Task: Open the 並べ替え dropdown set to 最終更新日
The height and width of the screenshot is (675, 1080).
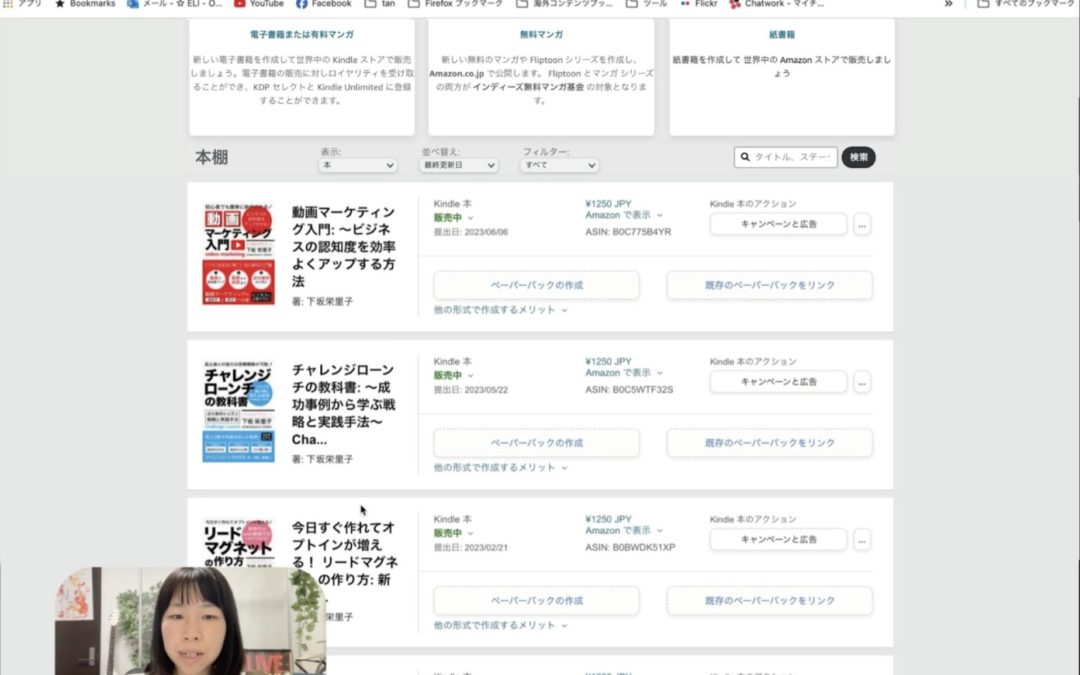Action: (x=457, y=165)
